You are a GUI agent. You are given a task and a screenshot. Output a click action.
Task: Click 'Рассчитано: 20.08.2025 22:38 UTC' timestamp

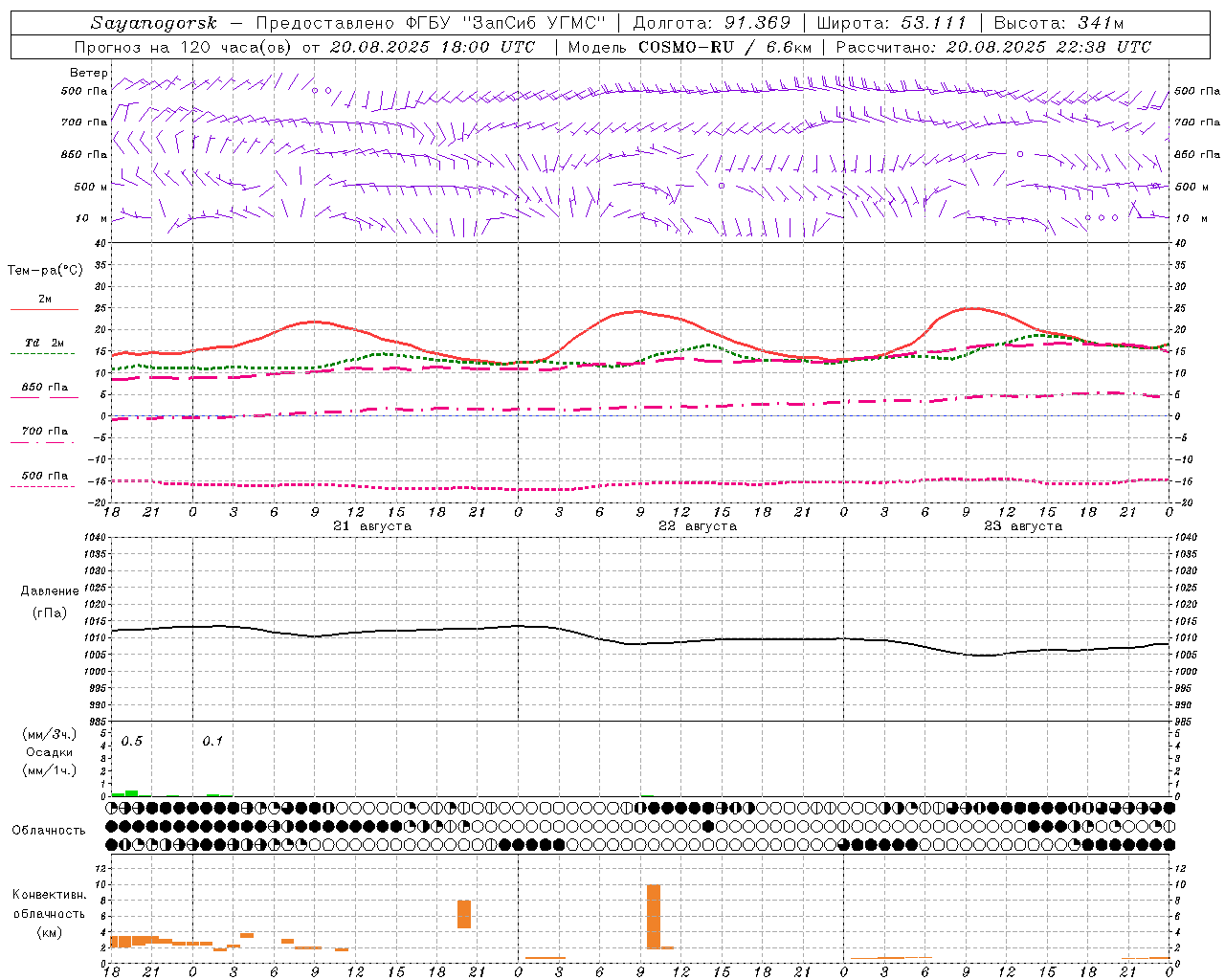[x=993, y=47]
